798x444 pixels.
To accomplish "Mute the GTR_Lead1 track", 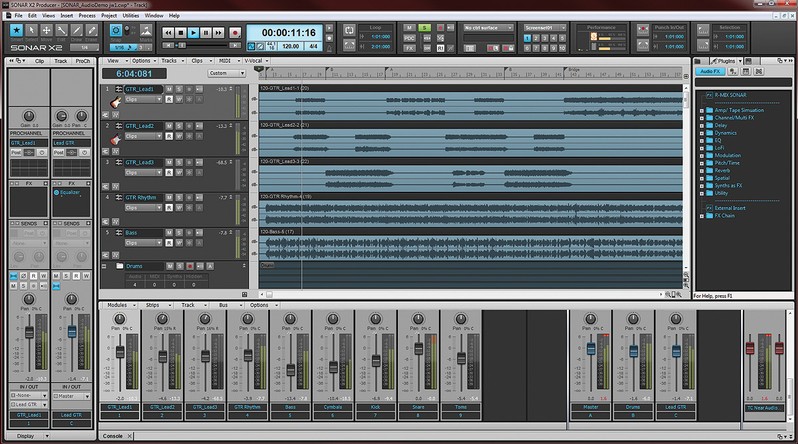I will click(x=169, y=89).
